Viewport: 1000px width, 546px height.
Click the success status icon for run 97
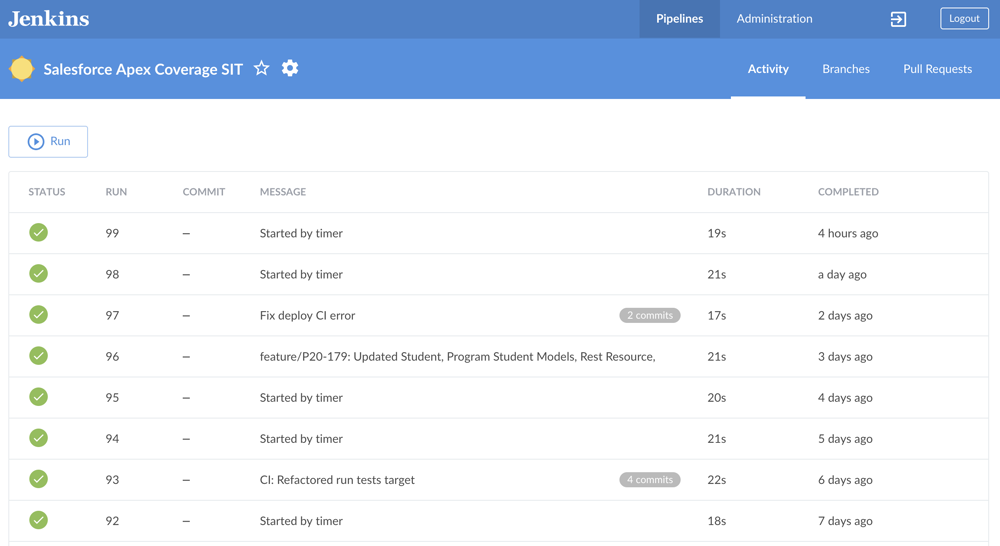point(38,314)
